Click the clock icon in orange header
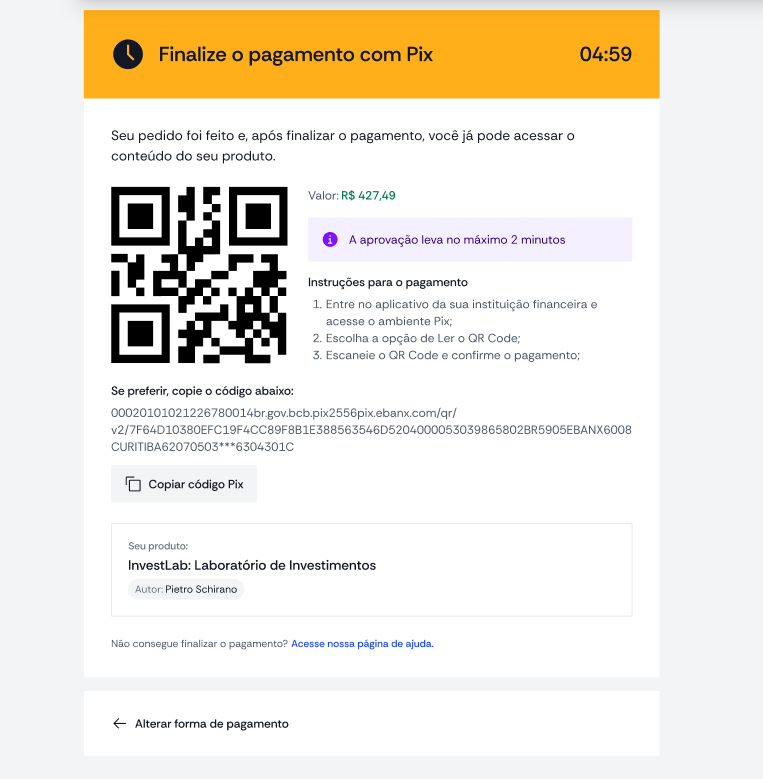 (x=128, y=54)
